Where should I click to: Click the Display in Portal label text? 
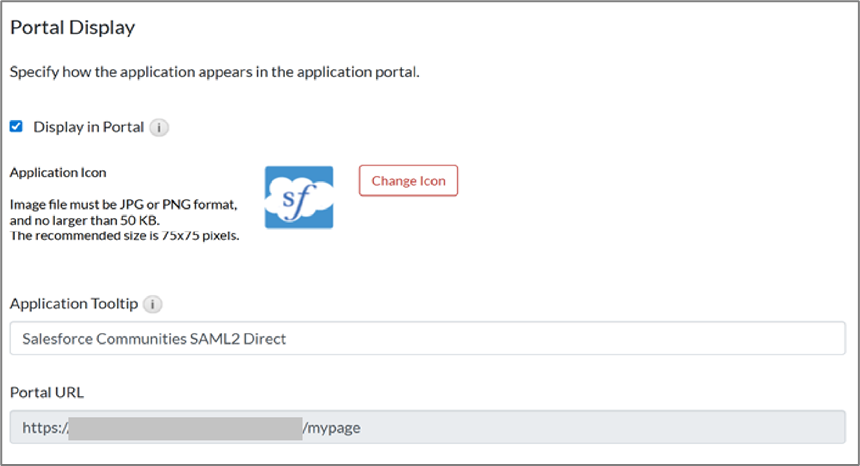(89, 128)
